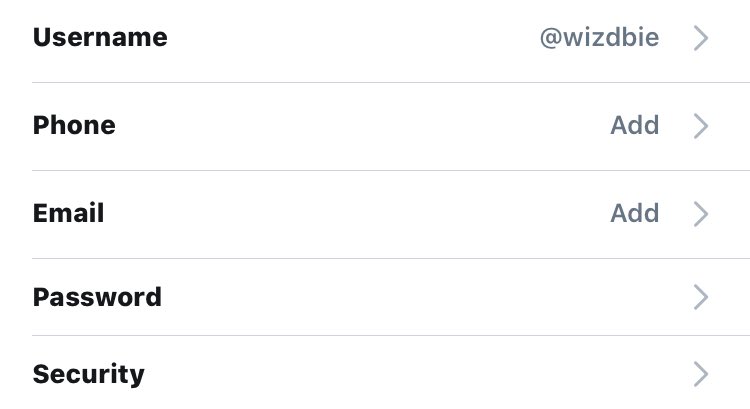Select the Phone label
Screen dimensions: 750x409
[x=74, y=125]
